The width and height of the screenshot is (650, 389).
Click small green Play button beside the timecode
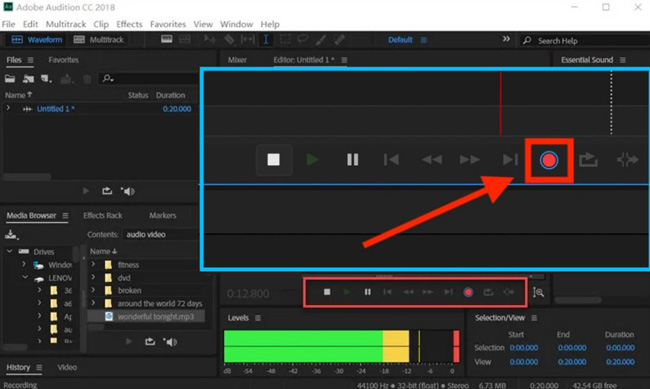(347, 292)
